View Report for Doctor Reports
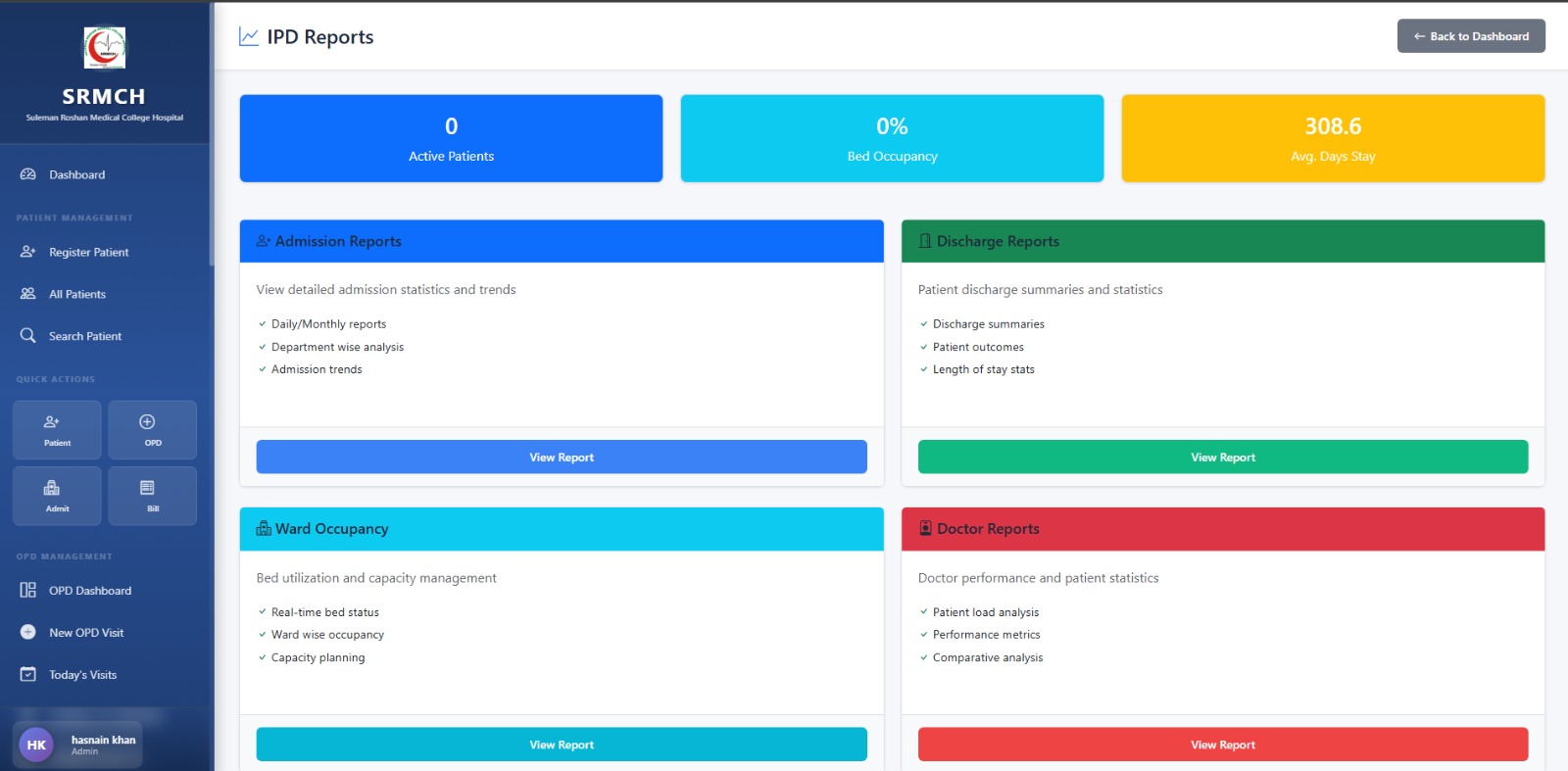Image resolution: width=1568 pixels, height=771 pixels. pos(1223,745)
